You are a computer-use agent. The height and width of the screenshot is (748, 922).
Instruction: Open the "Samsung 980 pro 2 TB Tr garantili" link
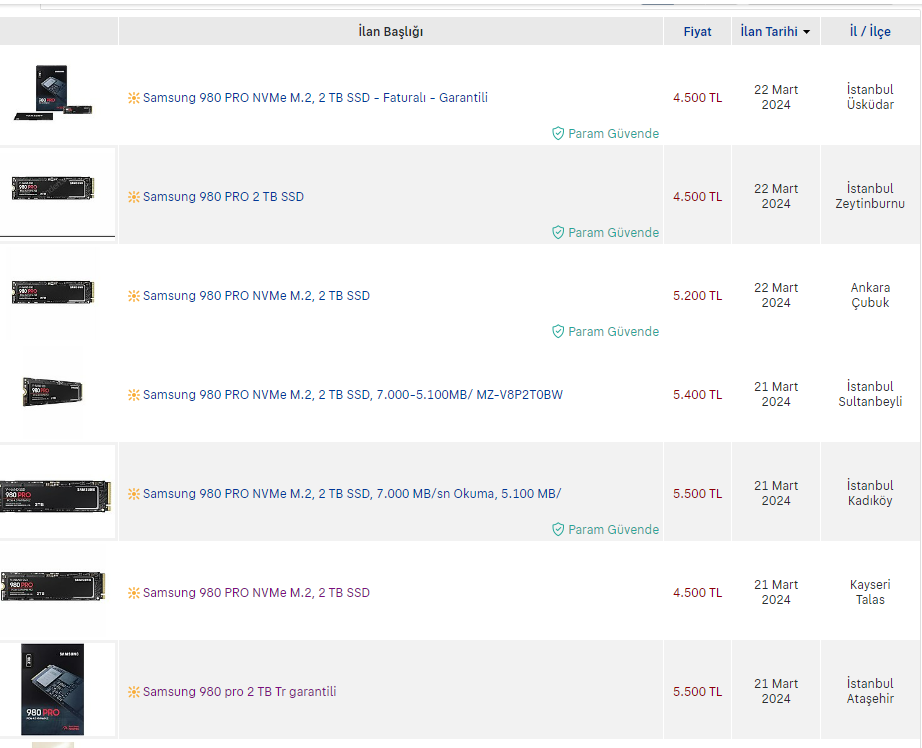point(239,692)
